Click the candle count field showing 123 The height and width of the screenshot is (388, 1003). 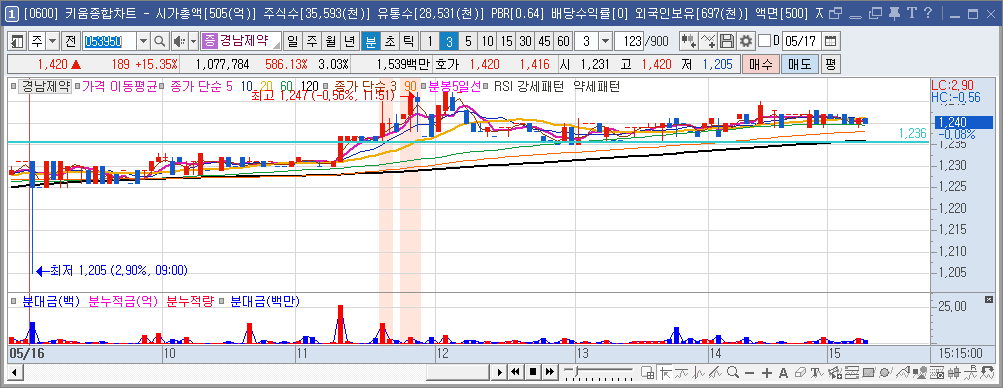coord(629,42)
